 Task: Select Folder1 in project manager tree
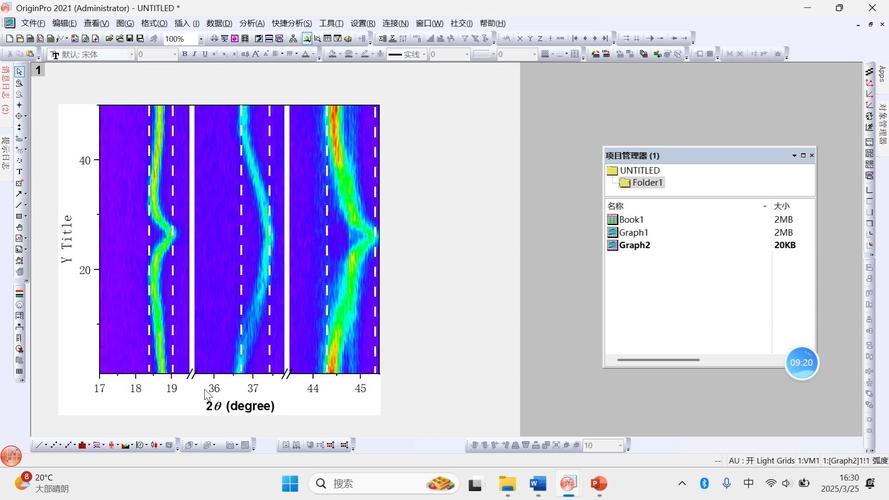[x=646, y=183]
